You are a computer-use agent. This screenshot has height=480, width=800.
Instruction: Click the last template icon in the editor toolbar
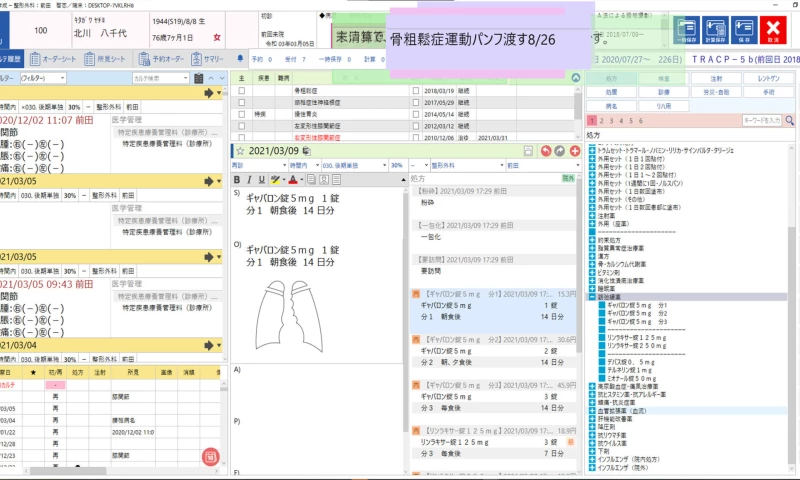pyautogui.click(x=337, y=180)
